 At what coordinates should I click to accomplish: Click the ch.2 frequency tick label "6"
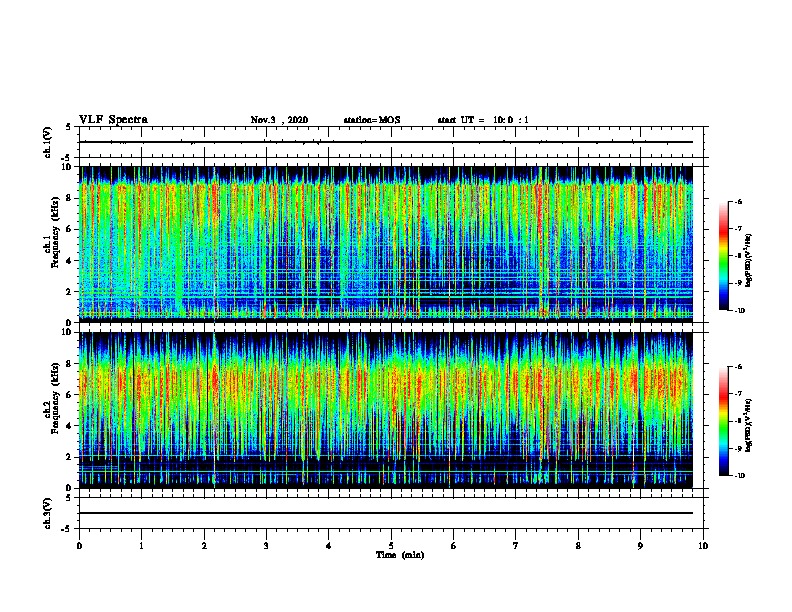[69, 395]
